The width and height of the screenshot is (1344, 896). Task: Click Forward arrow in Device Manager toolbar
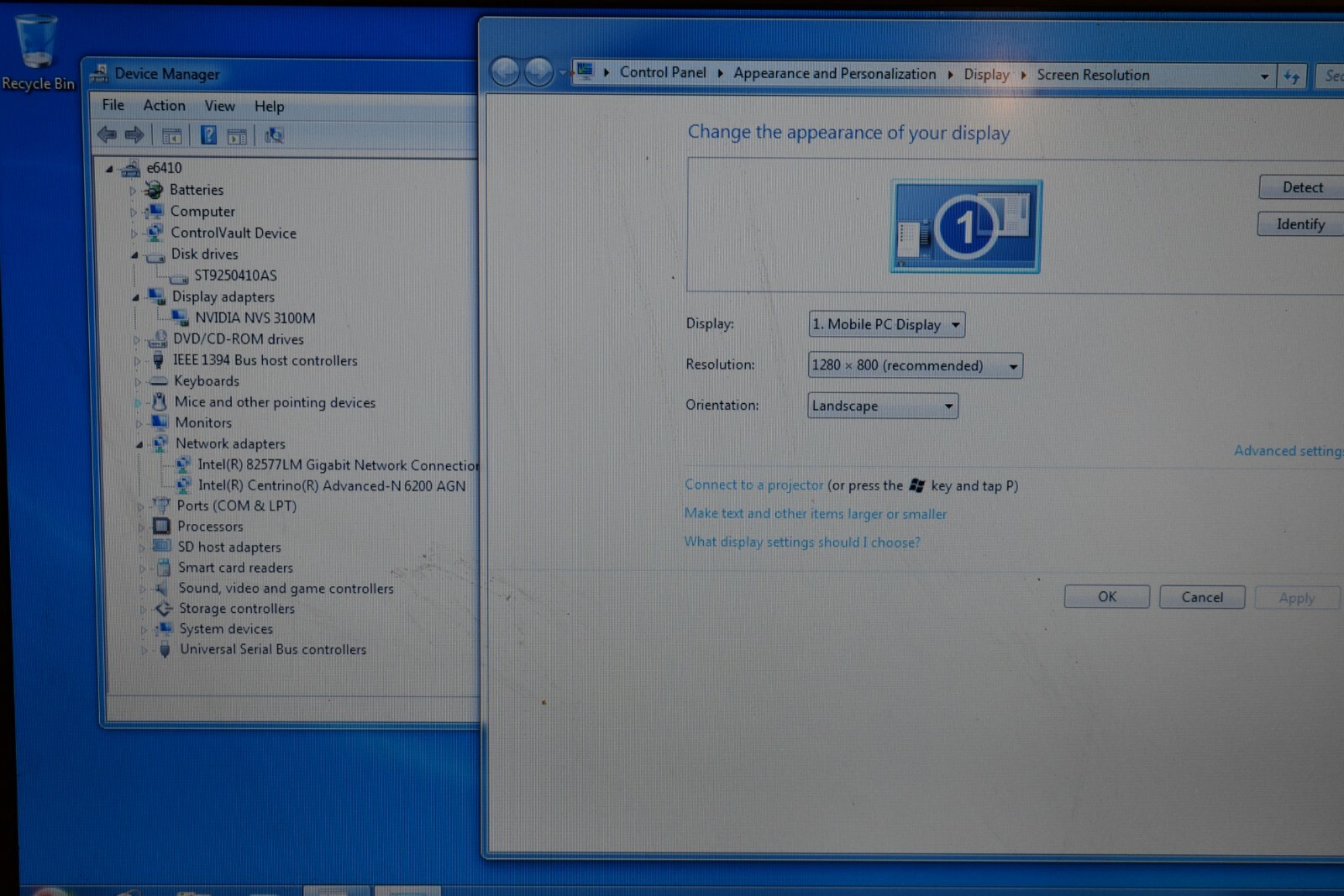click(x=134, y=134)
